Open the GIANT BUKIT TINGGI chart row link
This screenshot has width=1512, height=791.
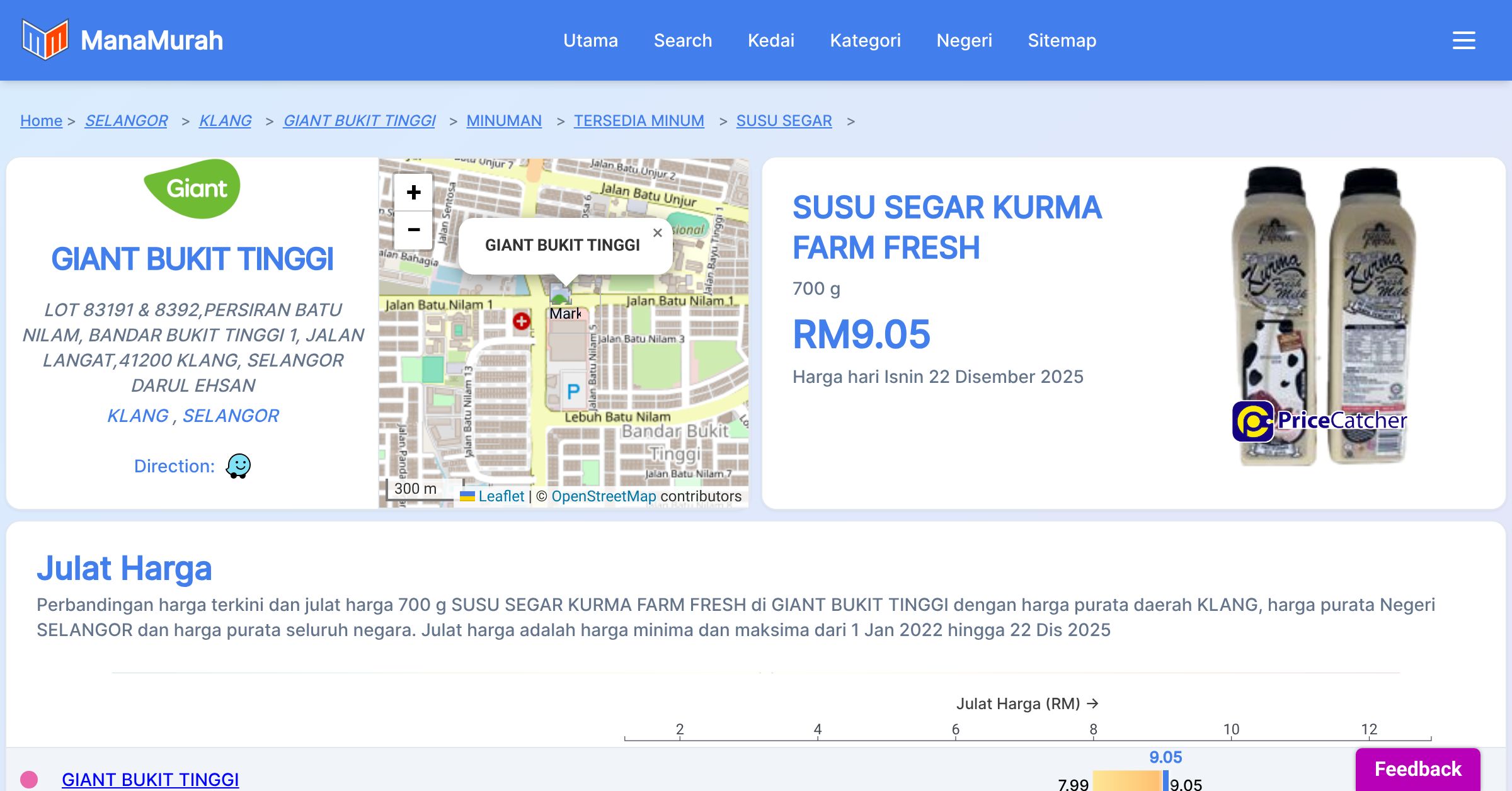point(150,780)
